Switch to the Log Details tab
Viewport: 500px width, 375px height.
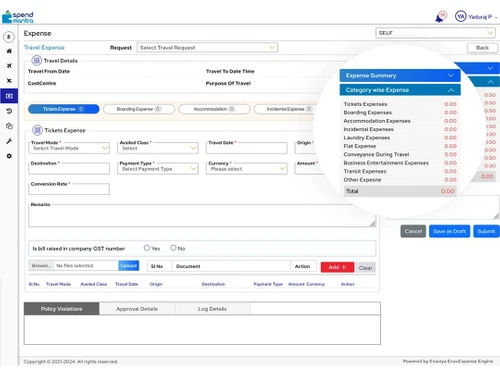coord(212,309)
